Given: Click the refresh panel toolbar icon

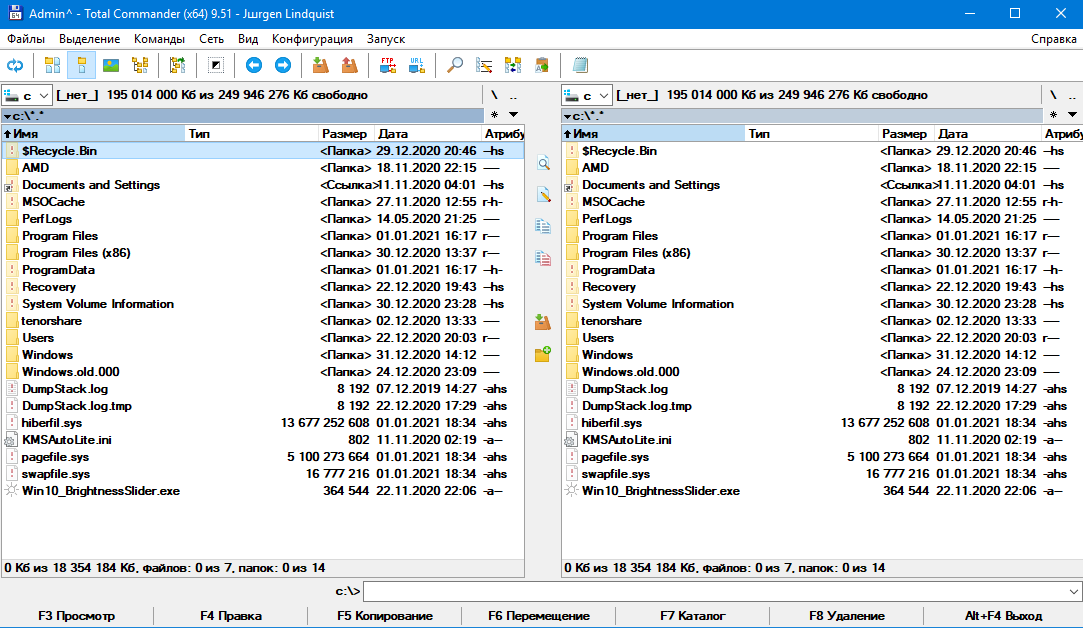Looking at the screenshot, I should pos(15,66).
